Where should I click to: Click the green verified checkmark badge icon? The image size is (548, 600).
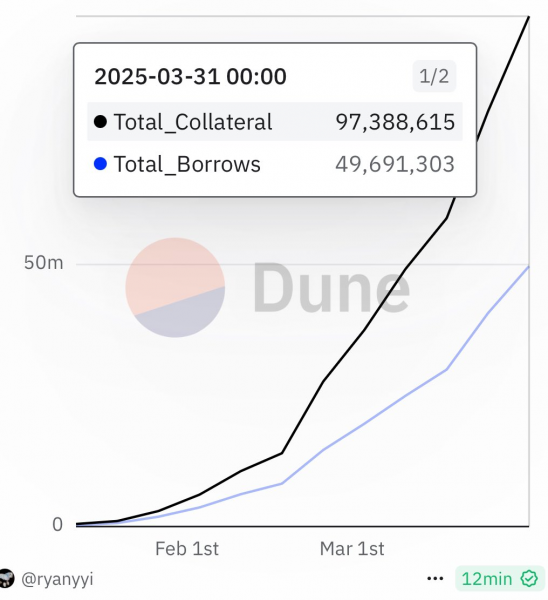tap(528, 579)
